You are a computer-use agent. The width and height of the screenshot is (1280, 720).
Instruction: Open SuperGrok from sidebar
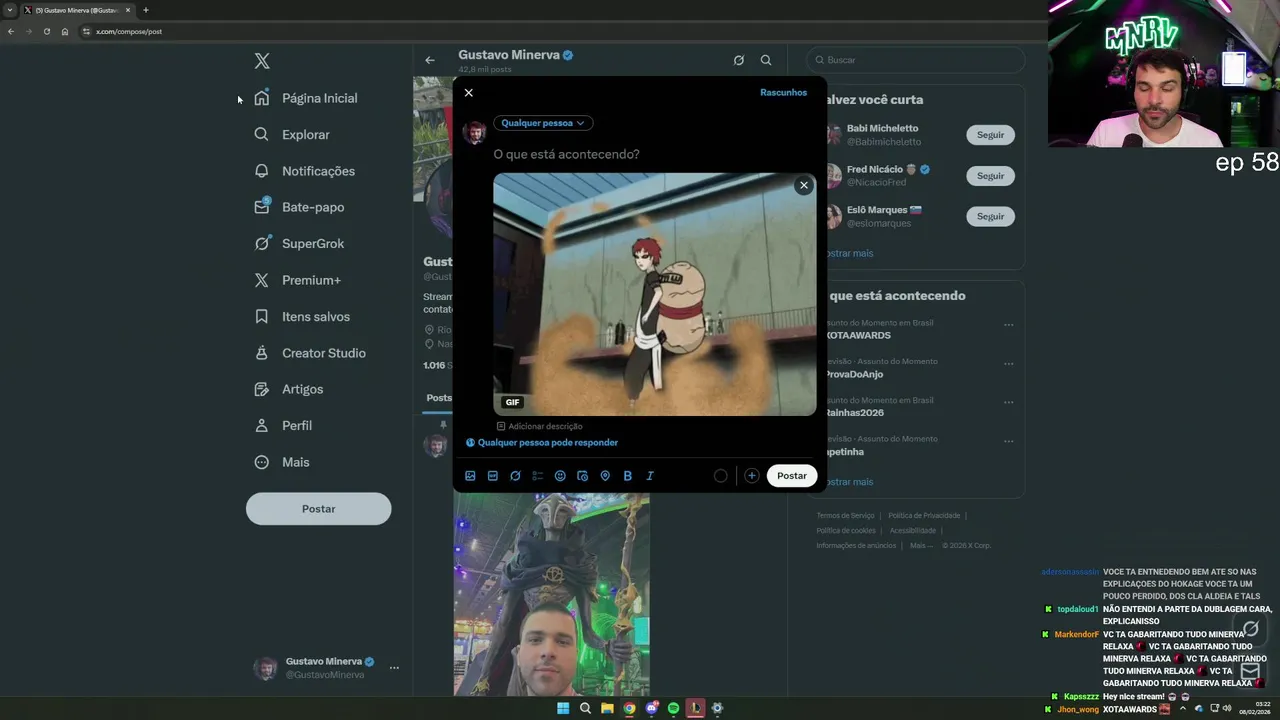pos(299,244)
